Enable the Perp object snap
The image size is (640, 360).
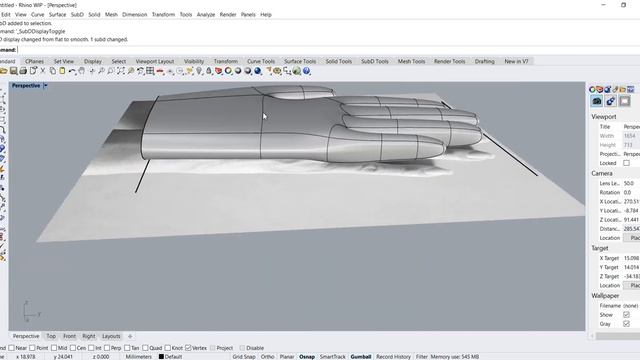[107, 348]
